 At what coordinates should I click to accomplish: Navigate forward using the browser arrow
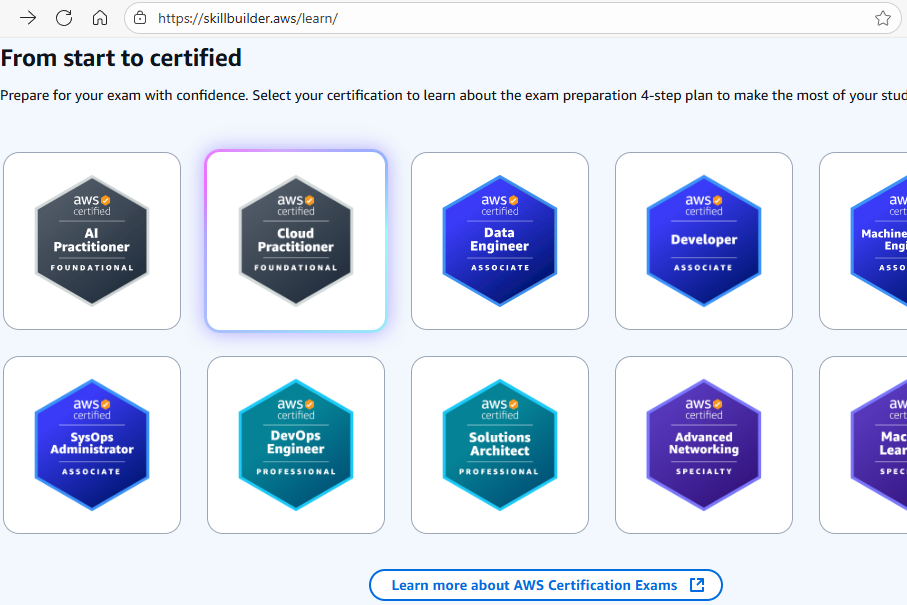click(28, 18)
